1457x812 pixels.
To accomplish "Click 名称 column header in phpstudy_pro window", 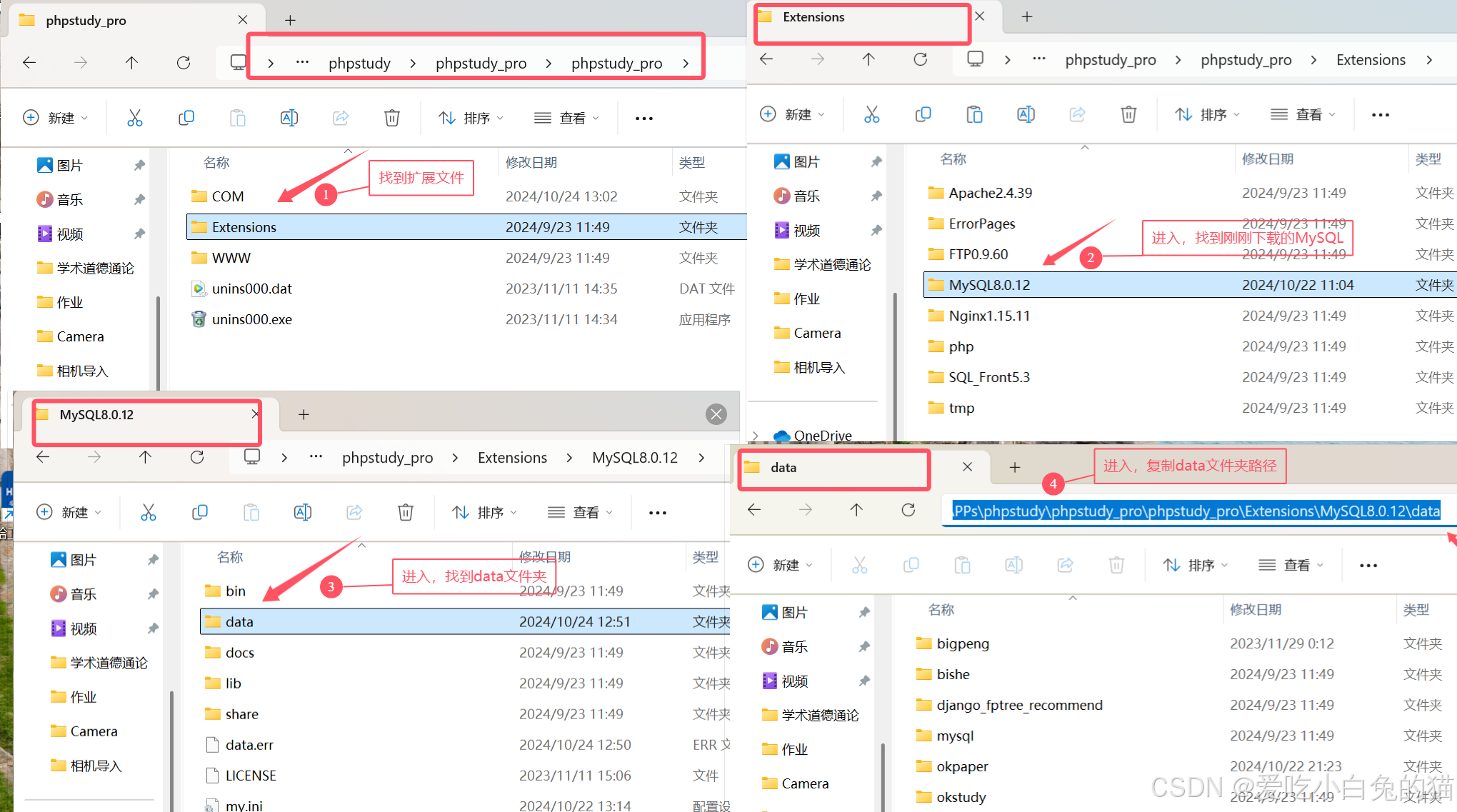I will (x=216, y=163).
